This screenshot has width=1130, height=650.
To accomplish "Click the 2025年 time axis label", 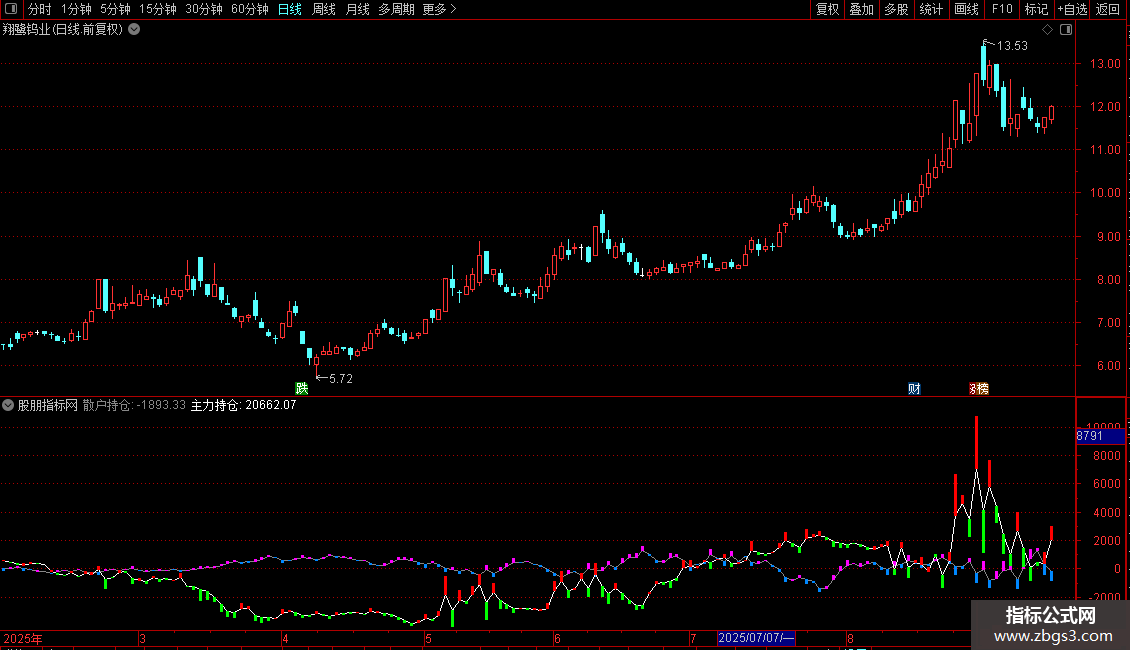I will (23, 638).
